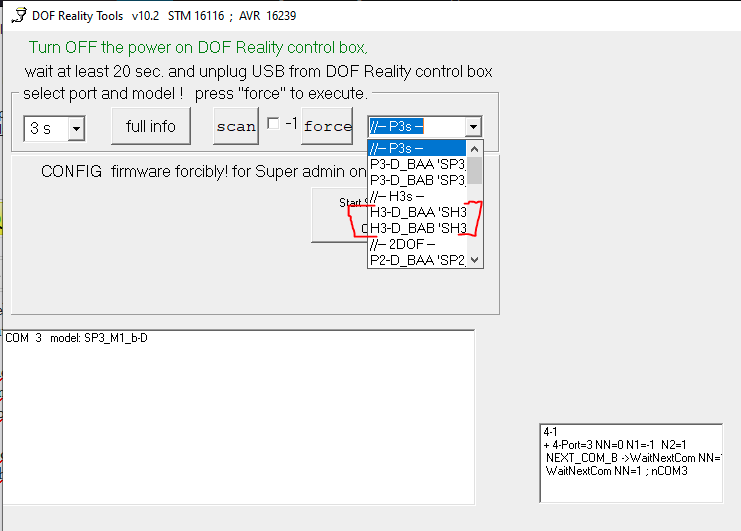Click the dropdown list scrollbar thumb
Image resolution: width=741 pixels, height=531 pixels.
click(x=475, y=171)
